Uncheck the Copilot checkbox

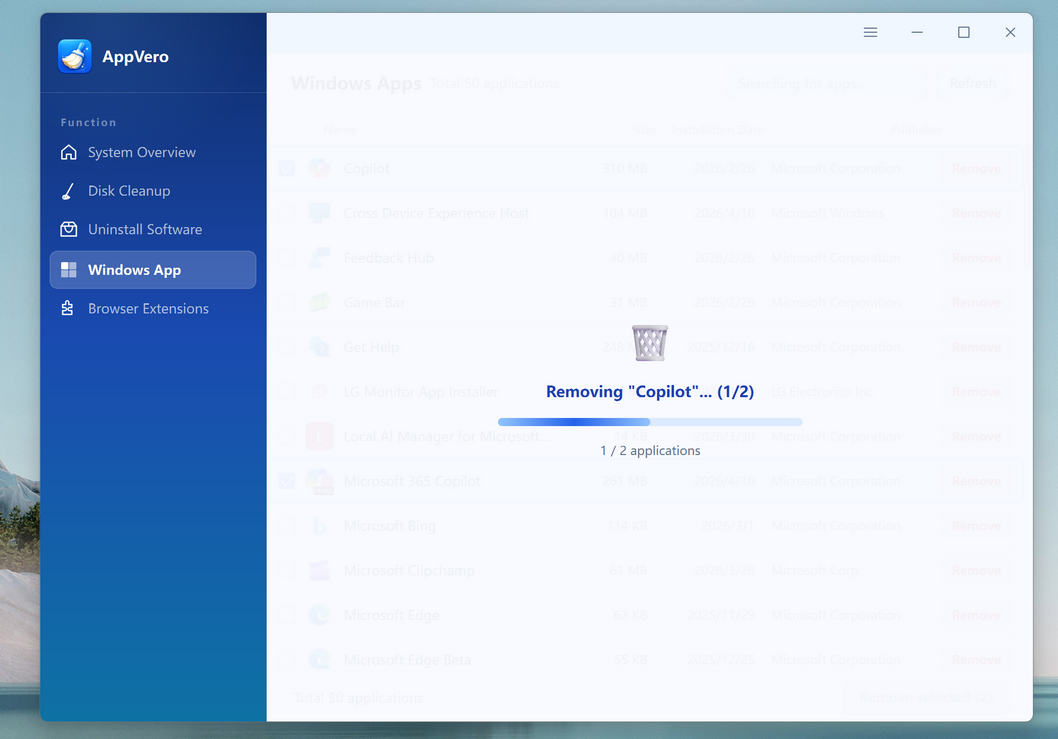[x=287, y=168]
